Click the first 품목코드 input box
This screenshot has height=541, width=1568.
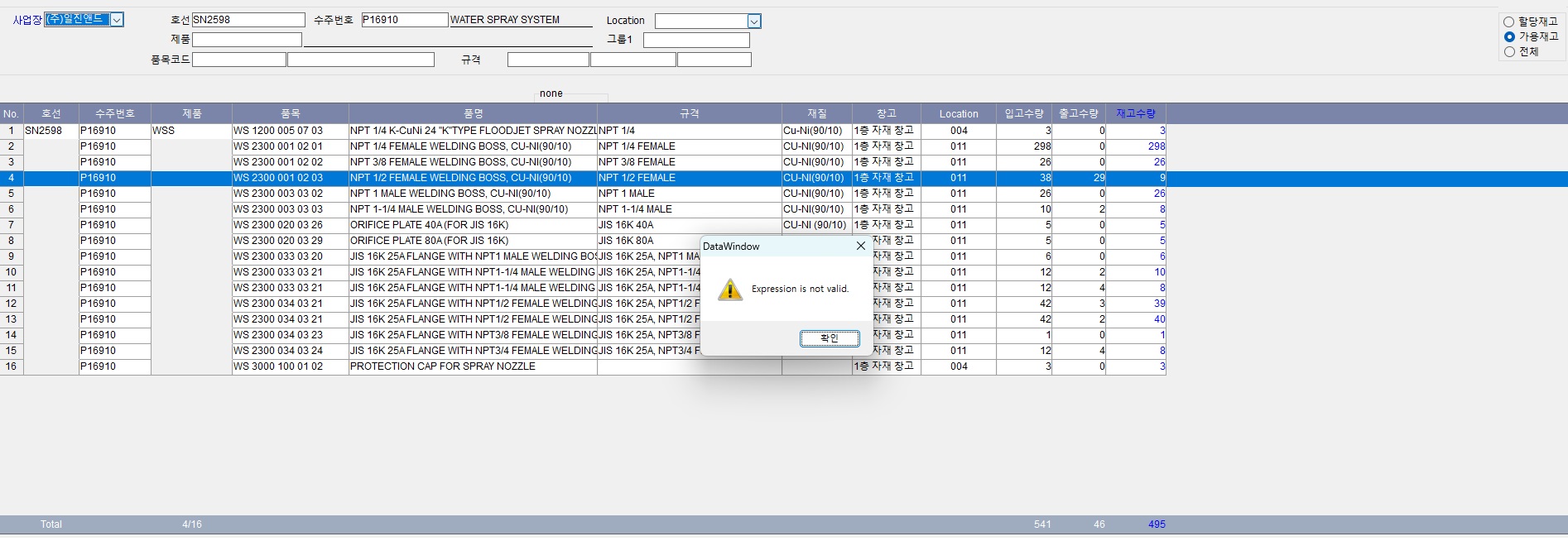(238, 60)
